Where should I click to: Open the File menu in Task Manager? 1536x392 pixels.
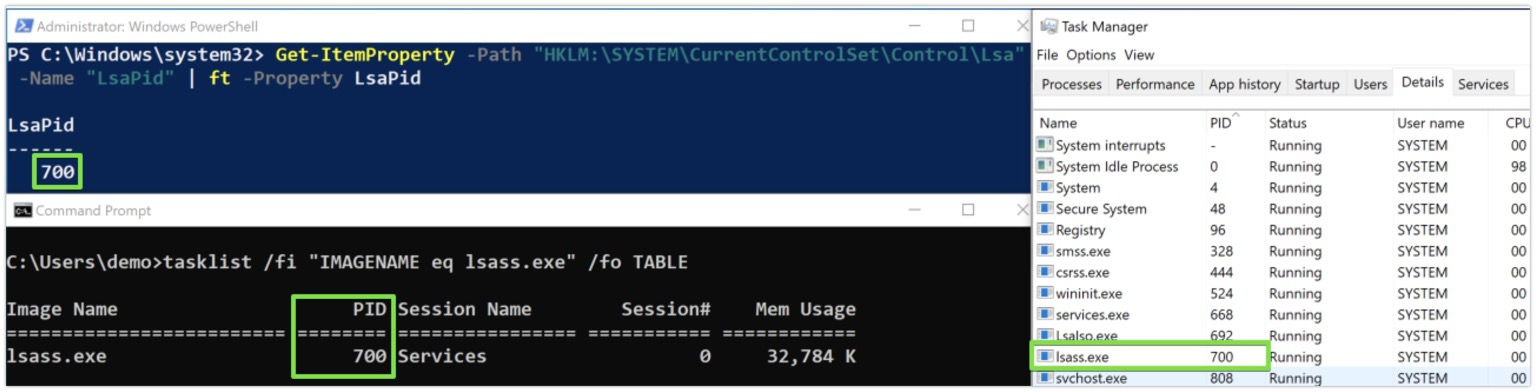(1048, 55)
